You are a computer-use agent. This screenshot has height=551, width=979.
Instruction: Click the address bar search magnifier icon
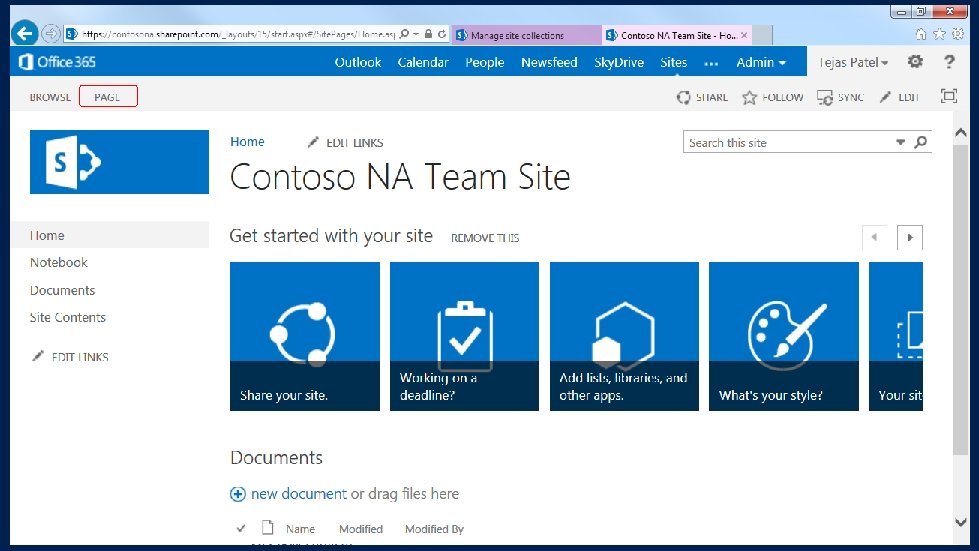pyautogui.click(x=404, y=34)
